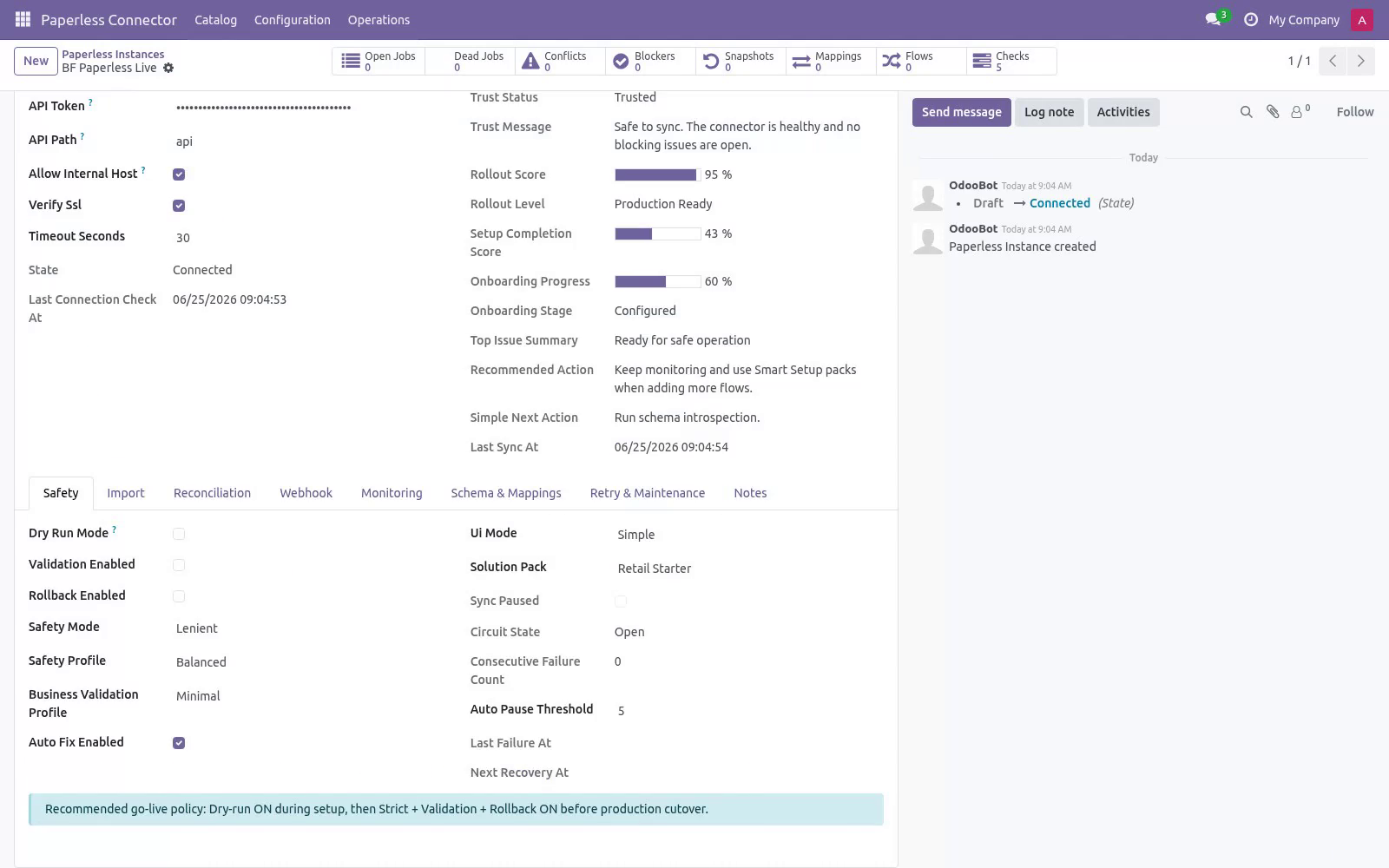Open the Mappings stat button

pos(831,61)
